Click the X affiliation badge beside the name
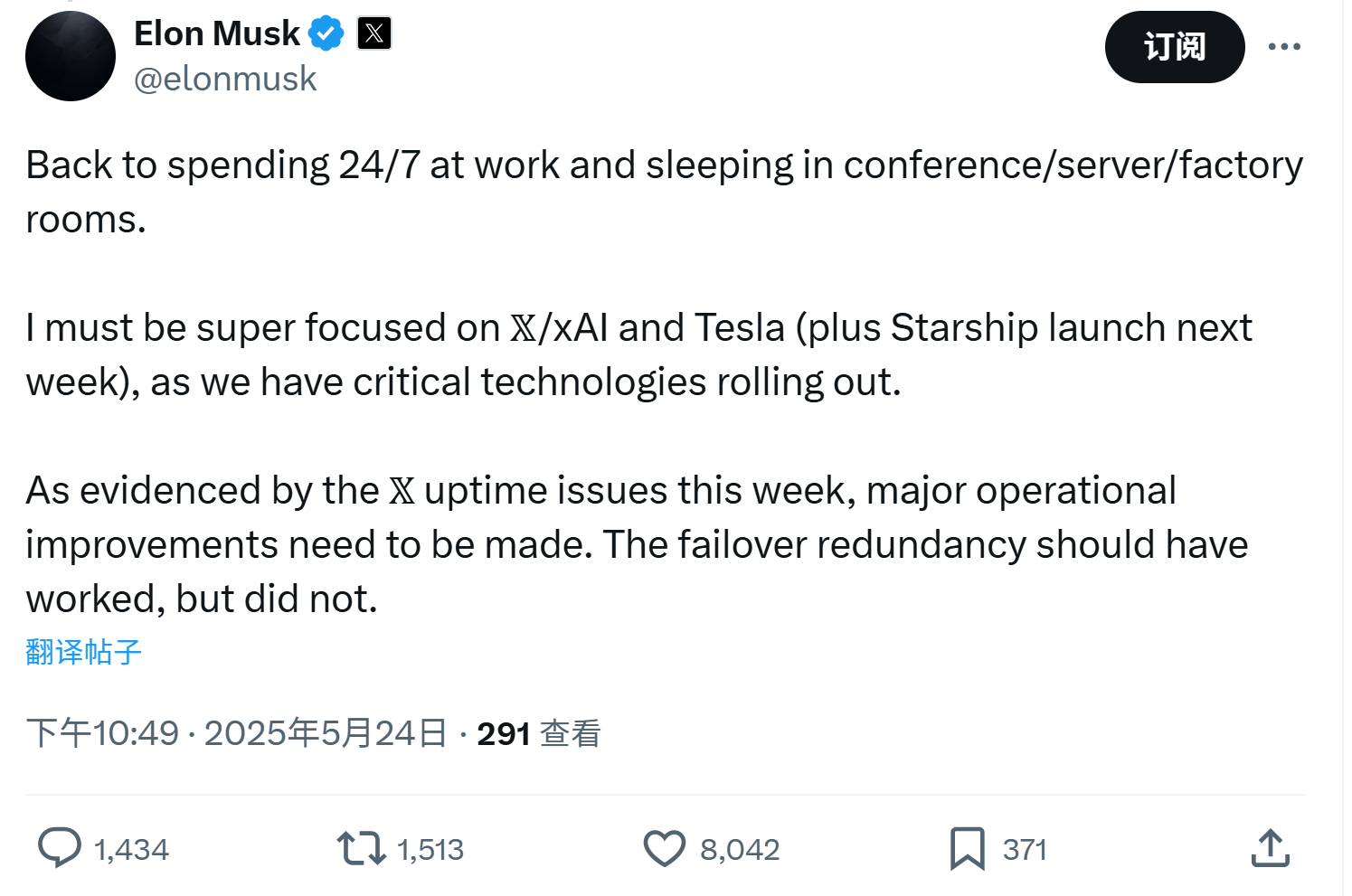Viewport: 1352px width, 896px height. coord(374,34)
